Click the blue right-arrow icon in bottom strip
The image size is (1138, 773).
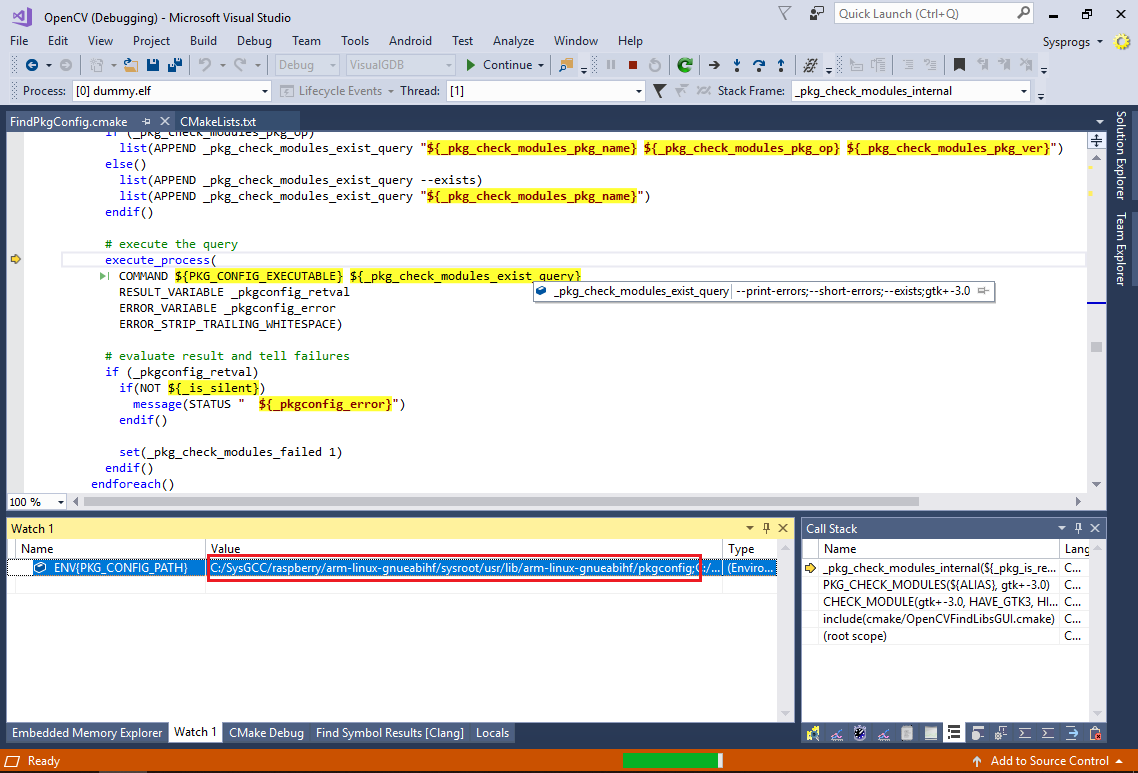pos(1072,733)
